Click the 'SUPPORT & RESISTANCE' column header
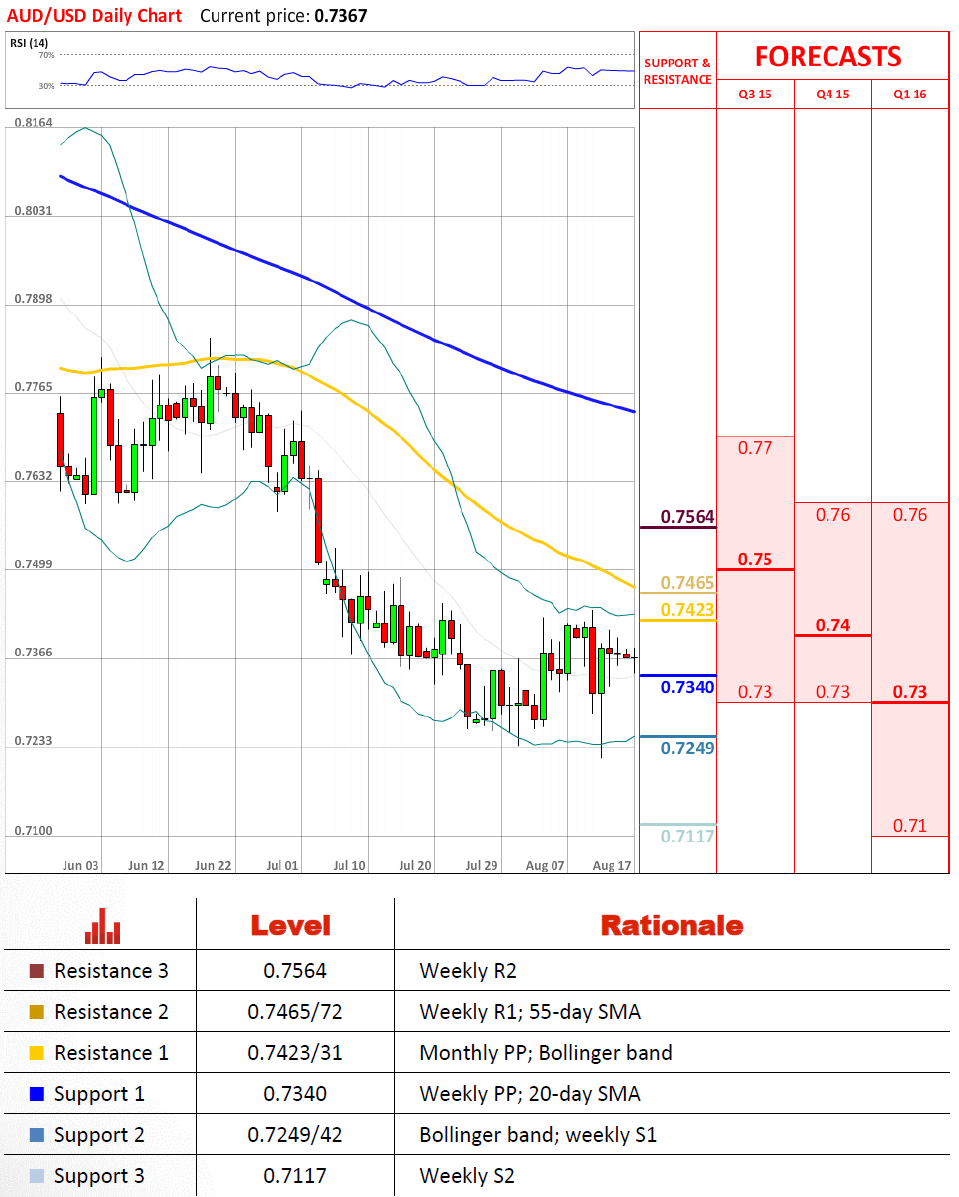Screen dimensions: 959x1197 677,71
